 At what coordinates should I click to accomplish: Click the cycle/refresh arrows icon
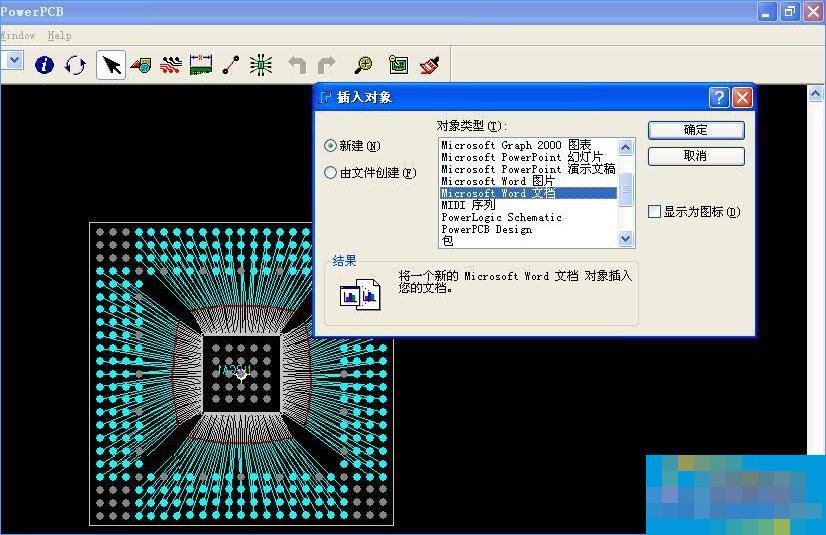(x=75, y=65)
